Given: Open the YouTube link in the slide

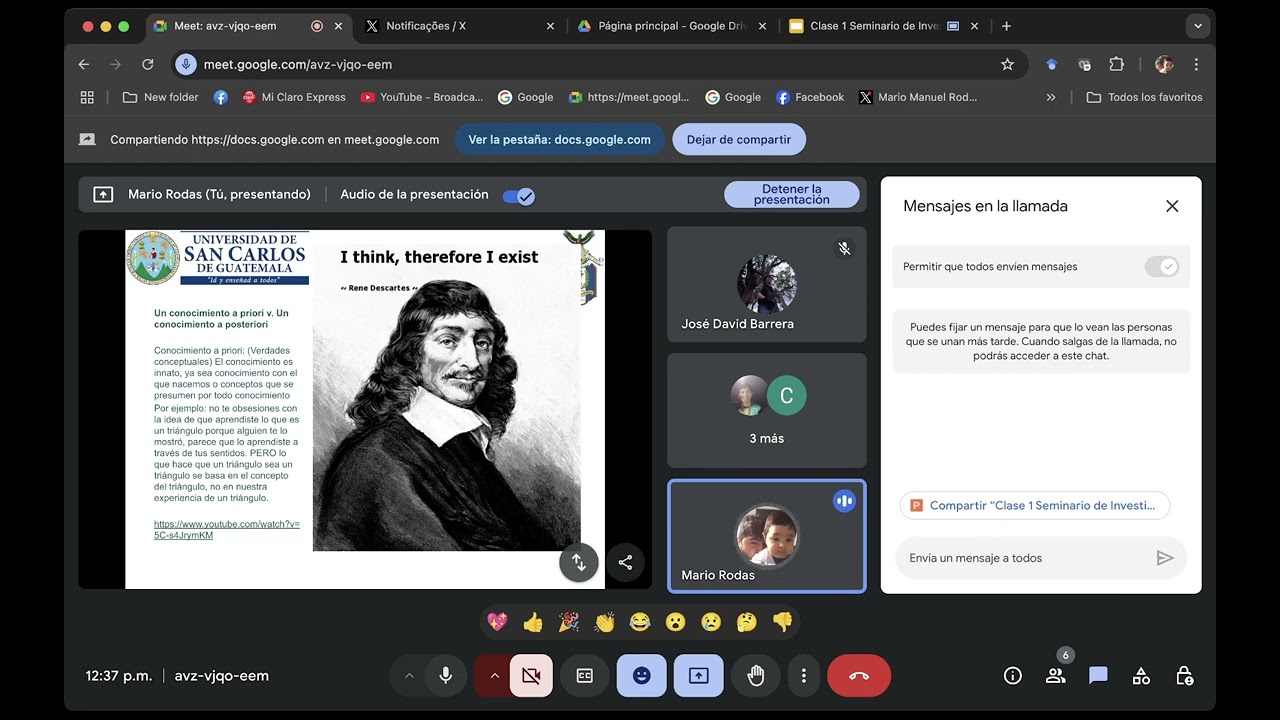Looking at the screenshot, I should (227, 530).
